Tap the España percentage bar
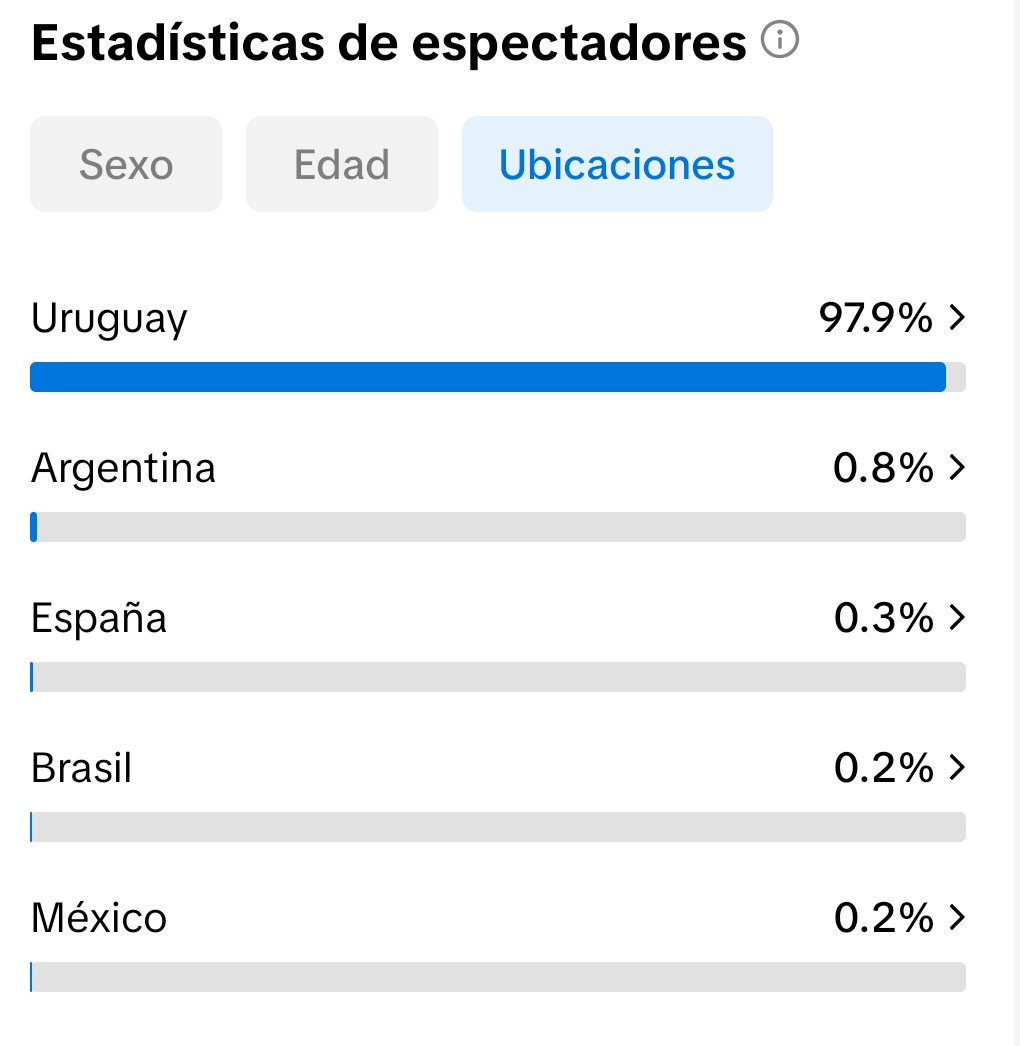Viewport: 1020px width, 1046px height. (498, 677)
